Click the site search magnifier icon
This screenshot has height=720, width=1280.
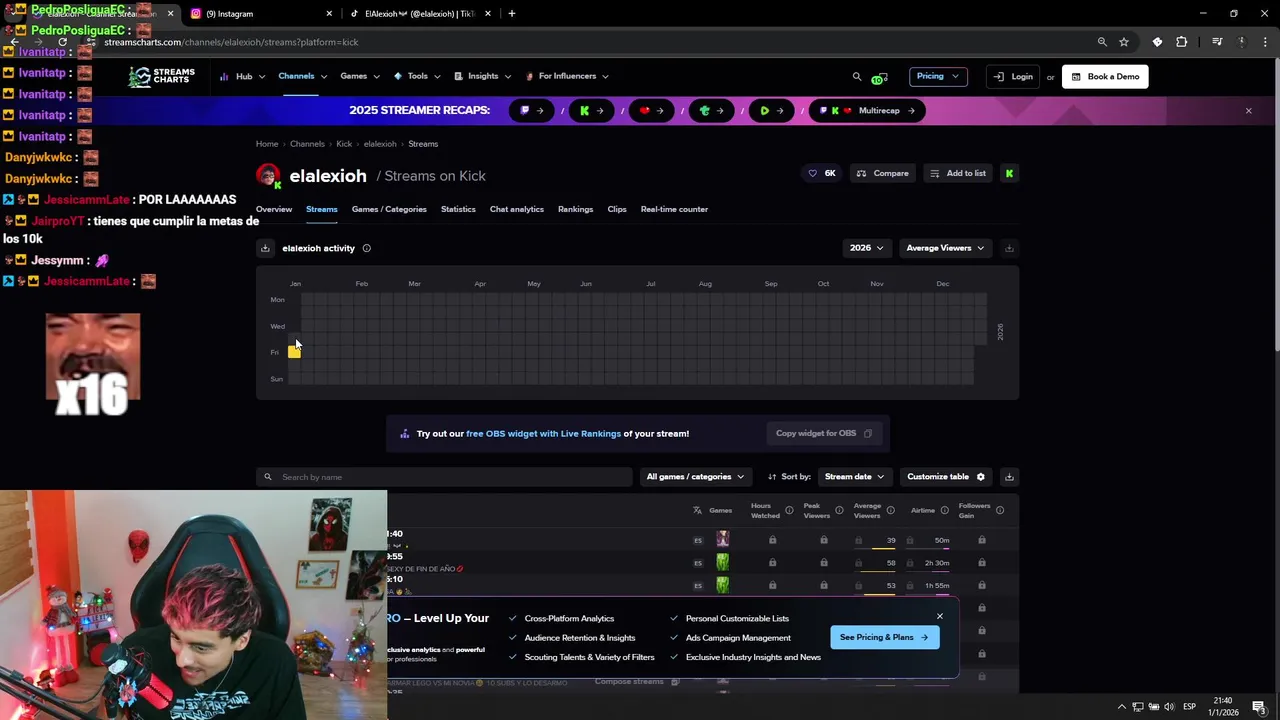click(x=857, y=76)
